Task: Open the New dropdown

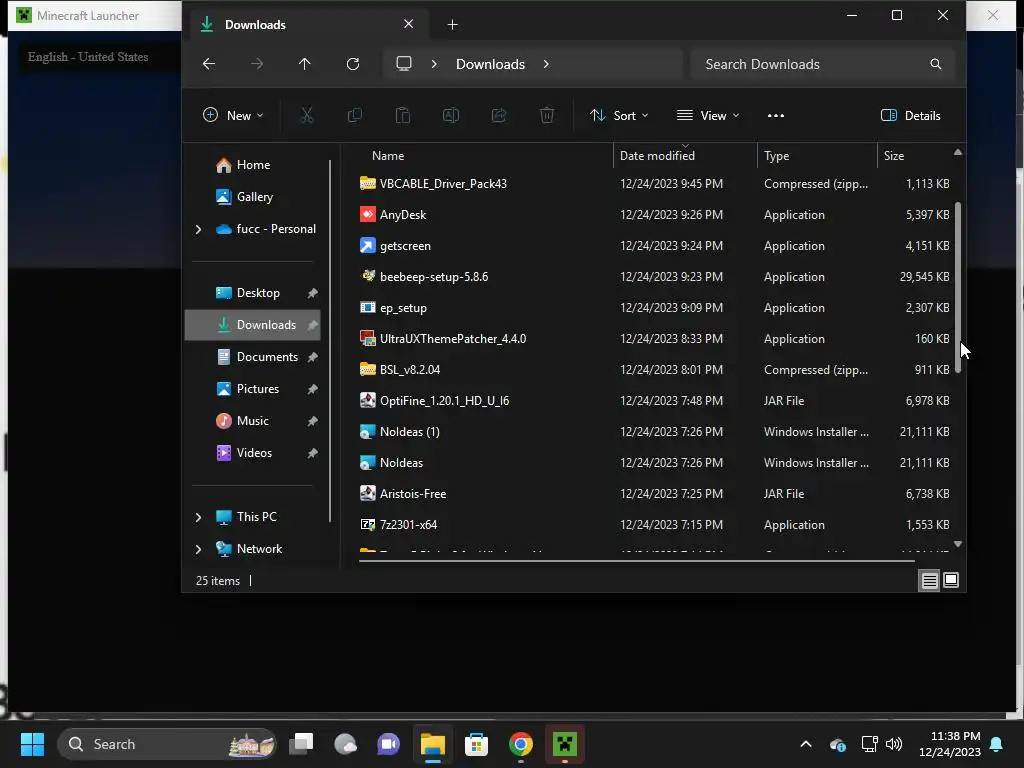Action: [x=233, y=116]
